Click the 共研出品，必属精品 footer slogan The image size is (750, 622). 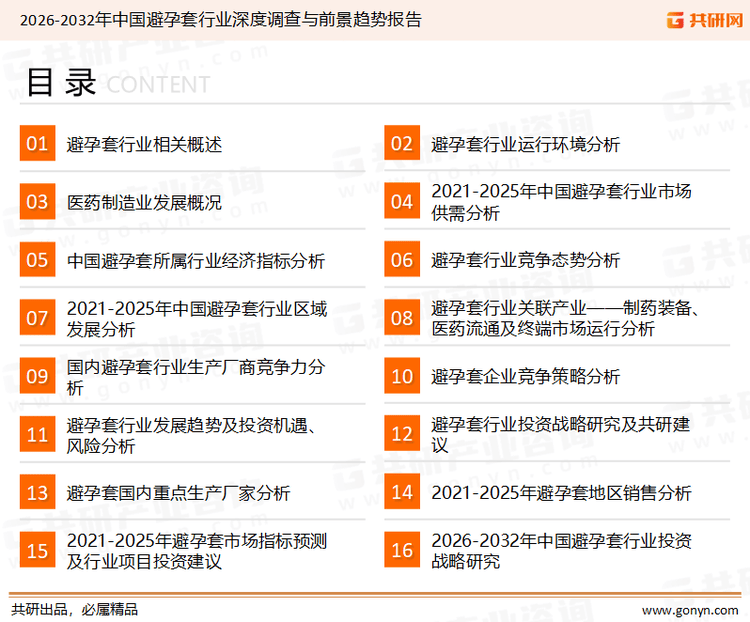pos(74,609)
